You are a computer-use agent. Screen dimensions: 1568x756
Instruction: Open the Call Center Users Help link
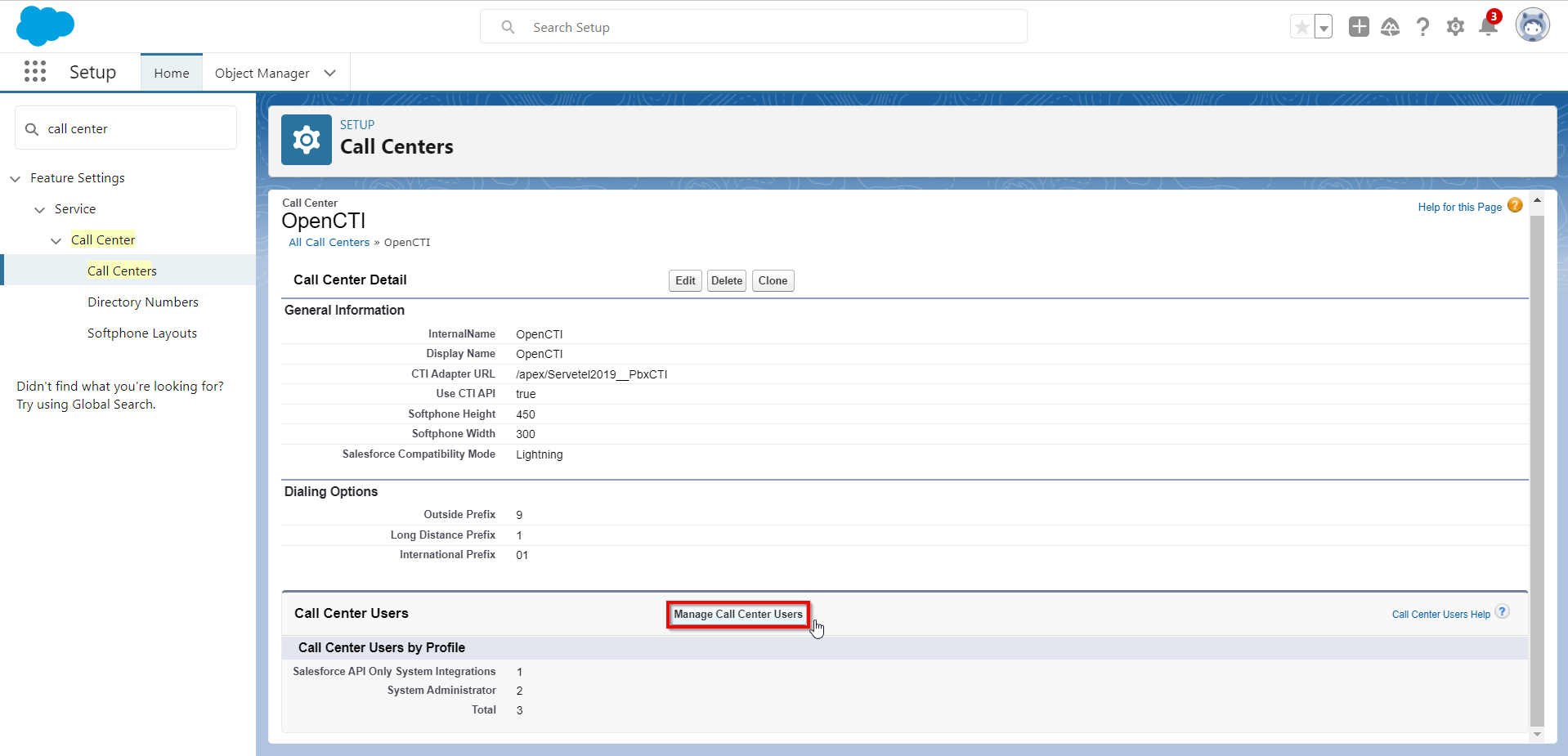1440,614
